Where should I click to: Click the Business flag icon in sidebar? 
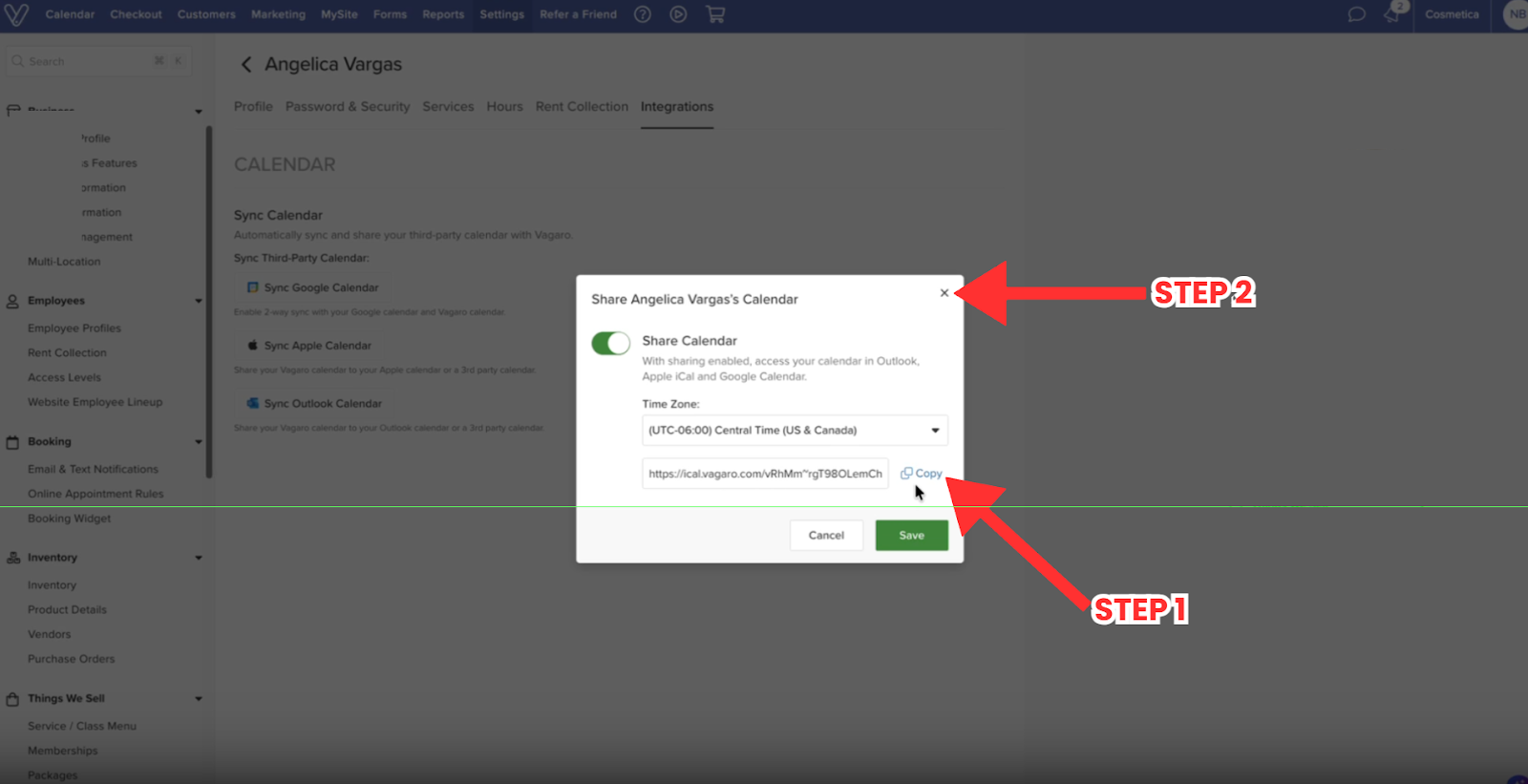click(12, 111)
